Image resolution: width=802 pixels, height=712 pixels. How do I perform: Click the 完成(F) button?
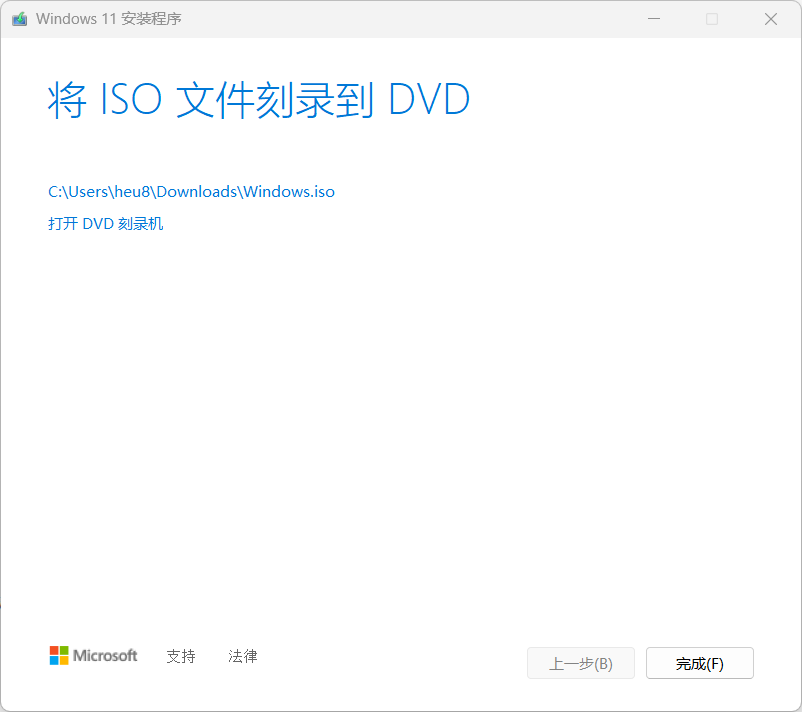tap(700, 663)
